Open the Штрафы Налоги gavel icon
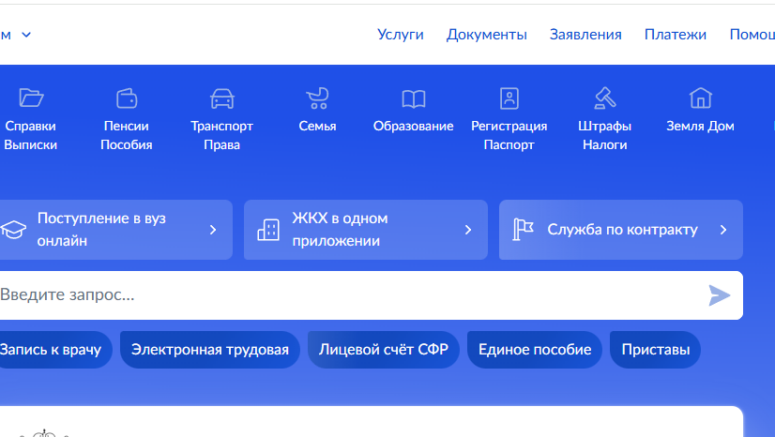The height and width of the screenshot is (437, 775). (x=604, y=98)
